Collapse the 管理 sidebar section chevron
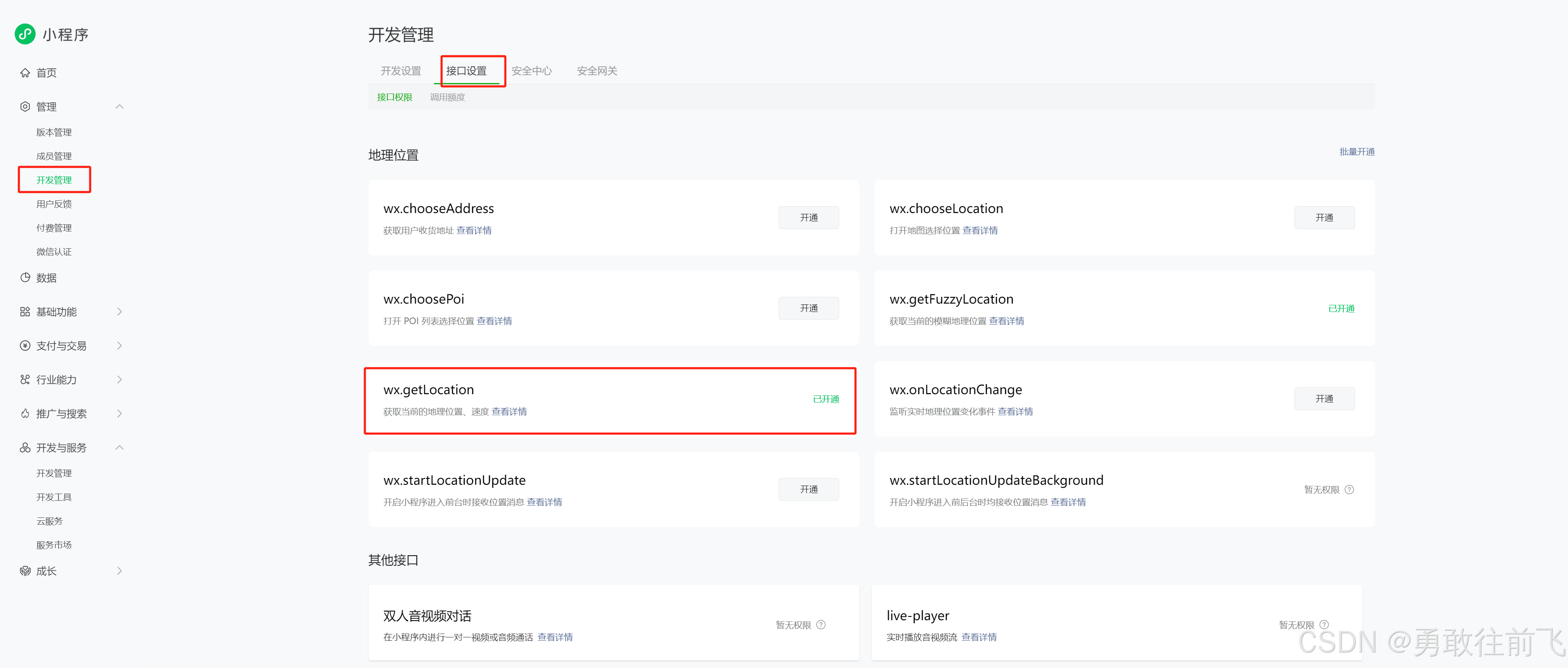This screenshot has height=668, width=1568. pyautogui.click(x=119, y=107)
